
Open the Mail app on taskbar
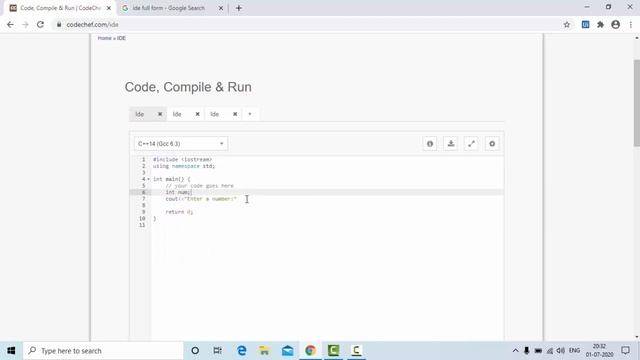coord(287,351)
